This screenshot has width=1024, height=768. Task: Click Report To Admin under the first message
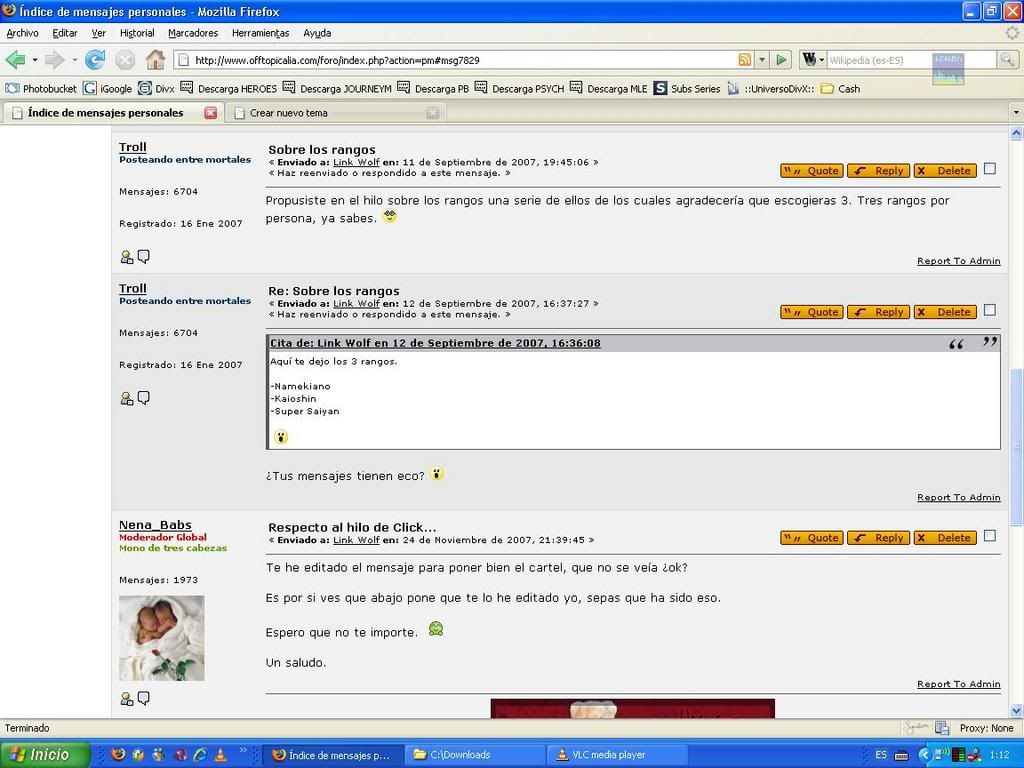pos(958,261)
